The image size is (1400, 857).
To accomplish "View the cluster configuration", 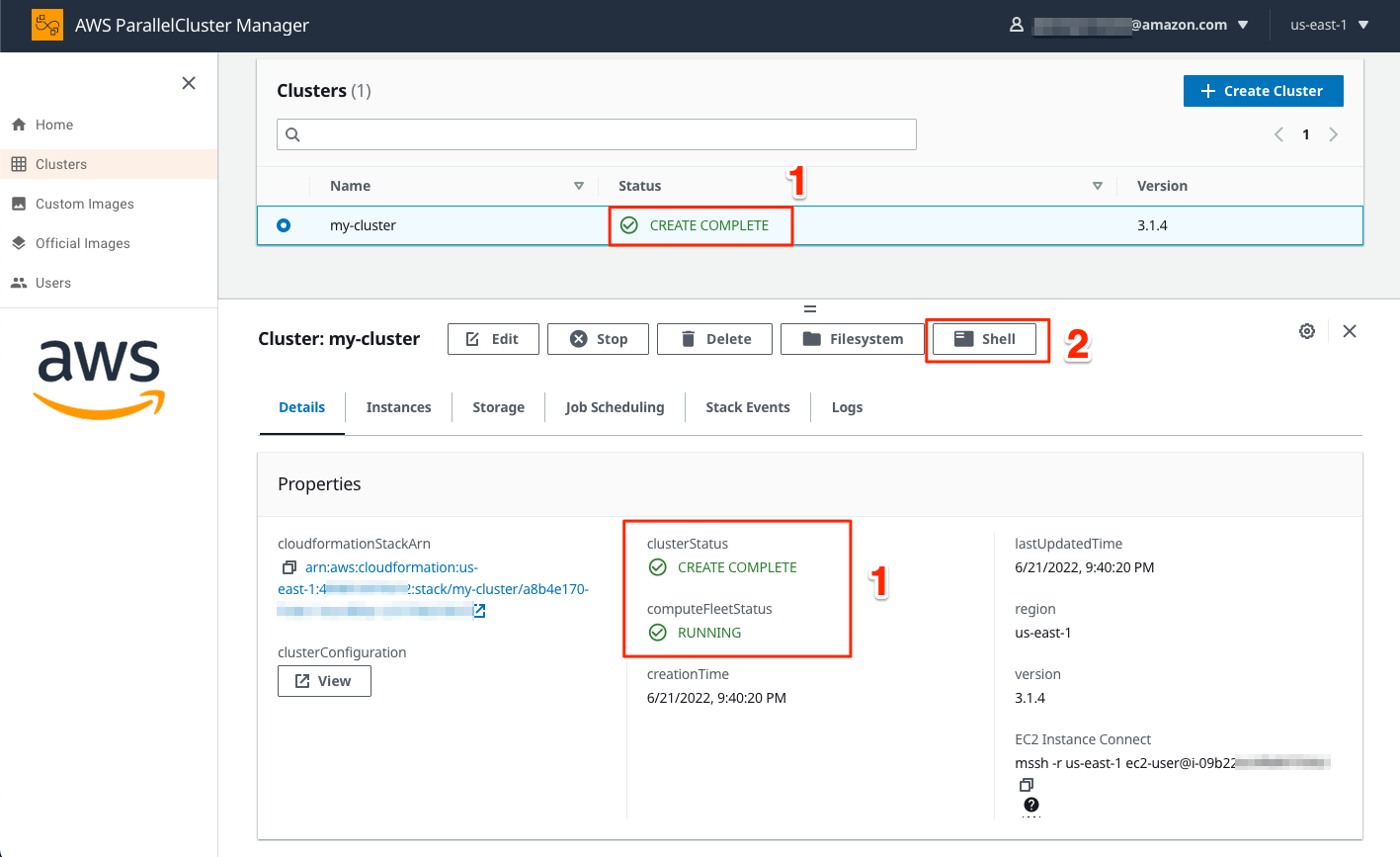I will click(324, 681).
